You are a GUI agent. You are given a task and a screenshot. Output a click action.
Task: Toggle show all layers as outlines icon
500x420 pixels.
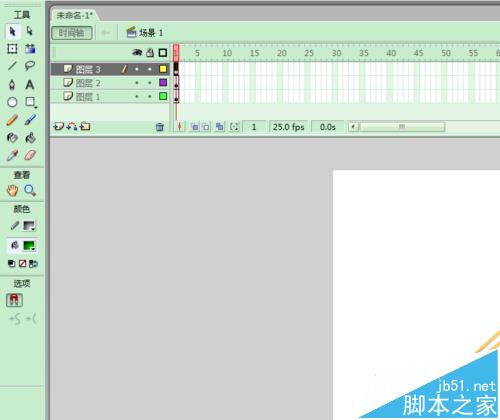[163, 53]
